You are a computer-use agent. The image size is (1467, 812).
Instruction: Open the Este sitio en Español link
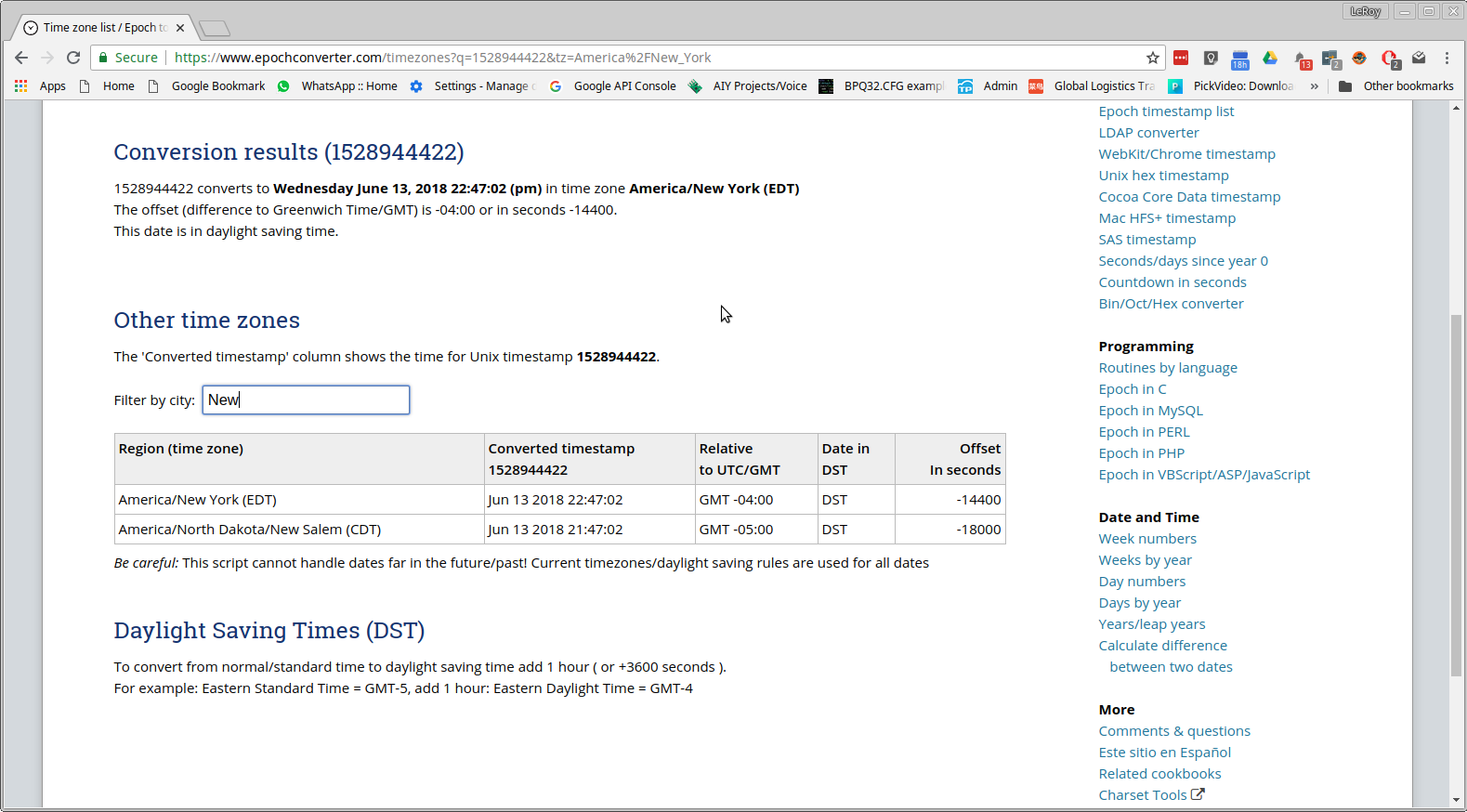coord(1164,753)
